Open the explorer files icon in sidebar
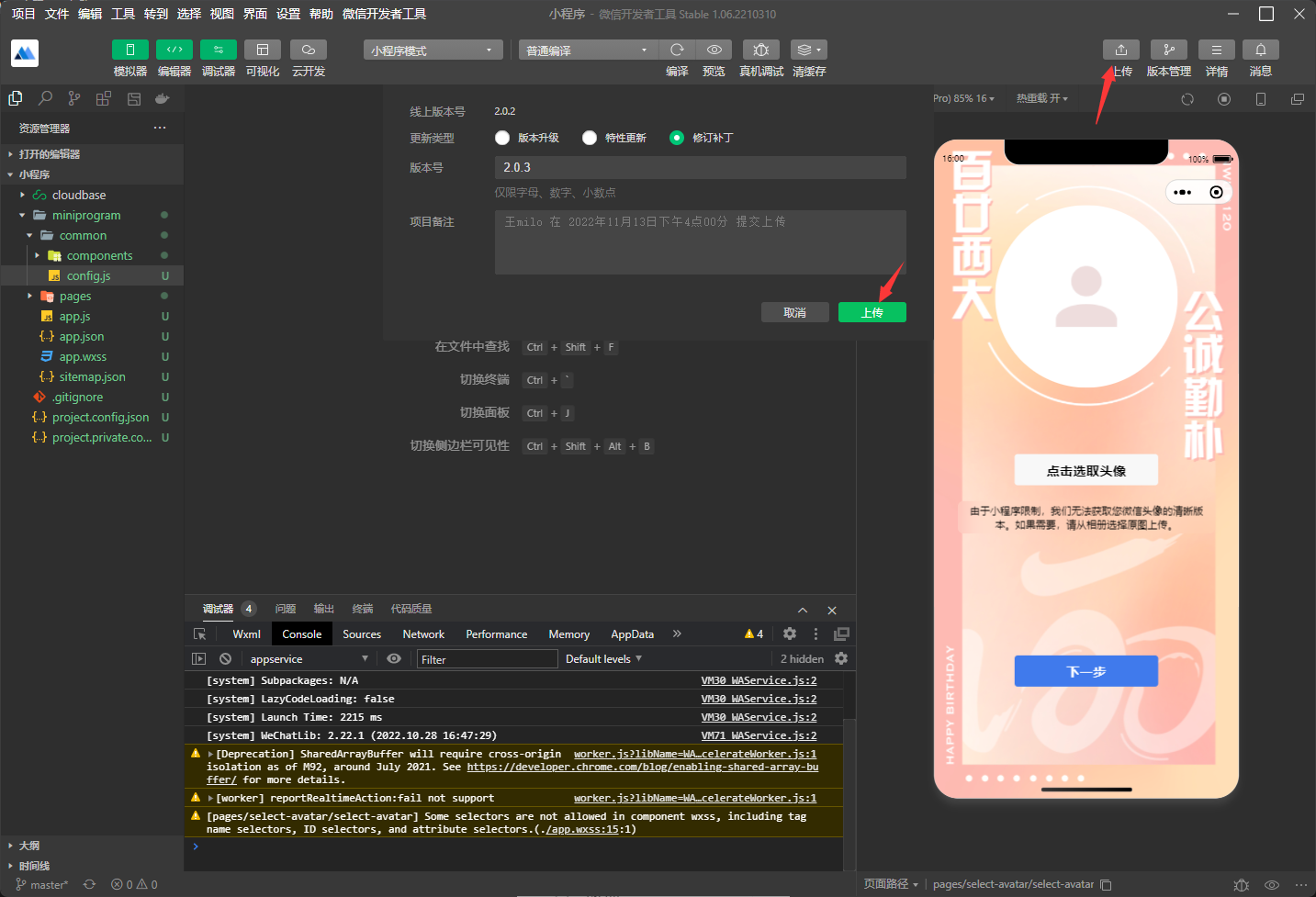Screen dimensions: 1316x897 16,98
